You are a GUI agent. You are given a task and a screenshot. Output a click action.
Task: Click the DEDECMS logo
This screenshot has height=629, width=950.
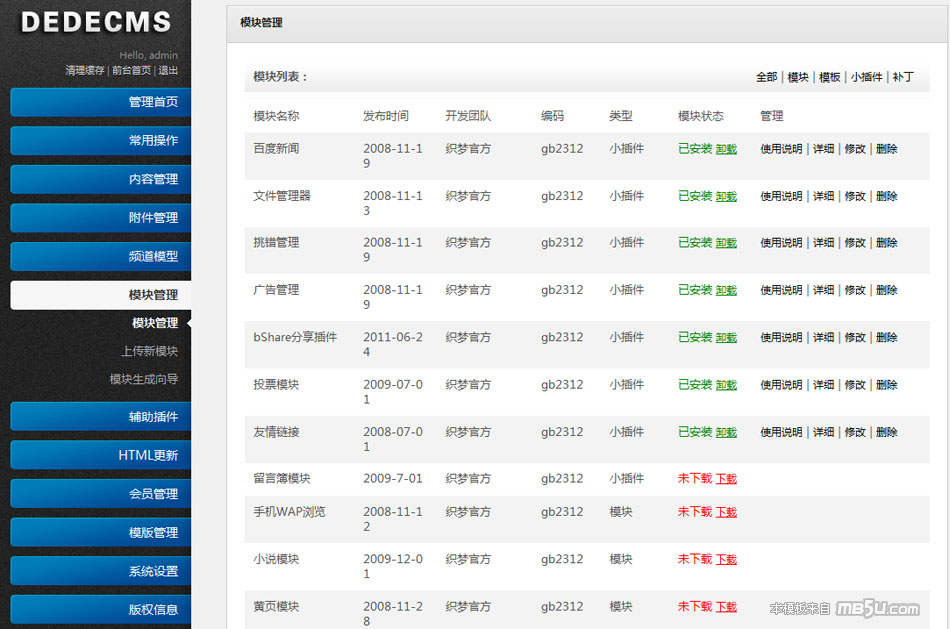[96, 22]
